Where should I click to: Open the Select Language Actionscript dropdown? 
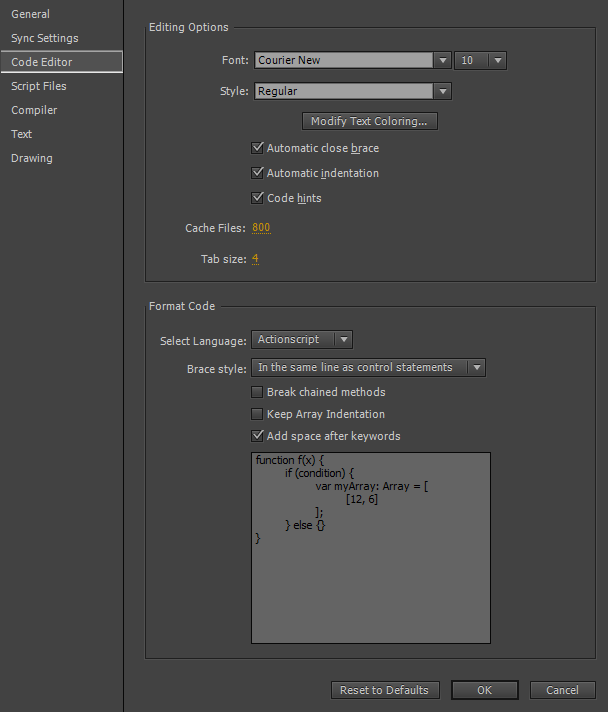pos(302,340)
